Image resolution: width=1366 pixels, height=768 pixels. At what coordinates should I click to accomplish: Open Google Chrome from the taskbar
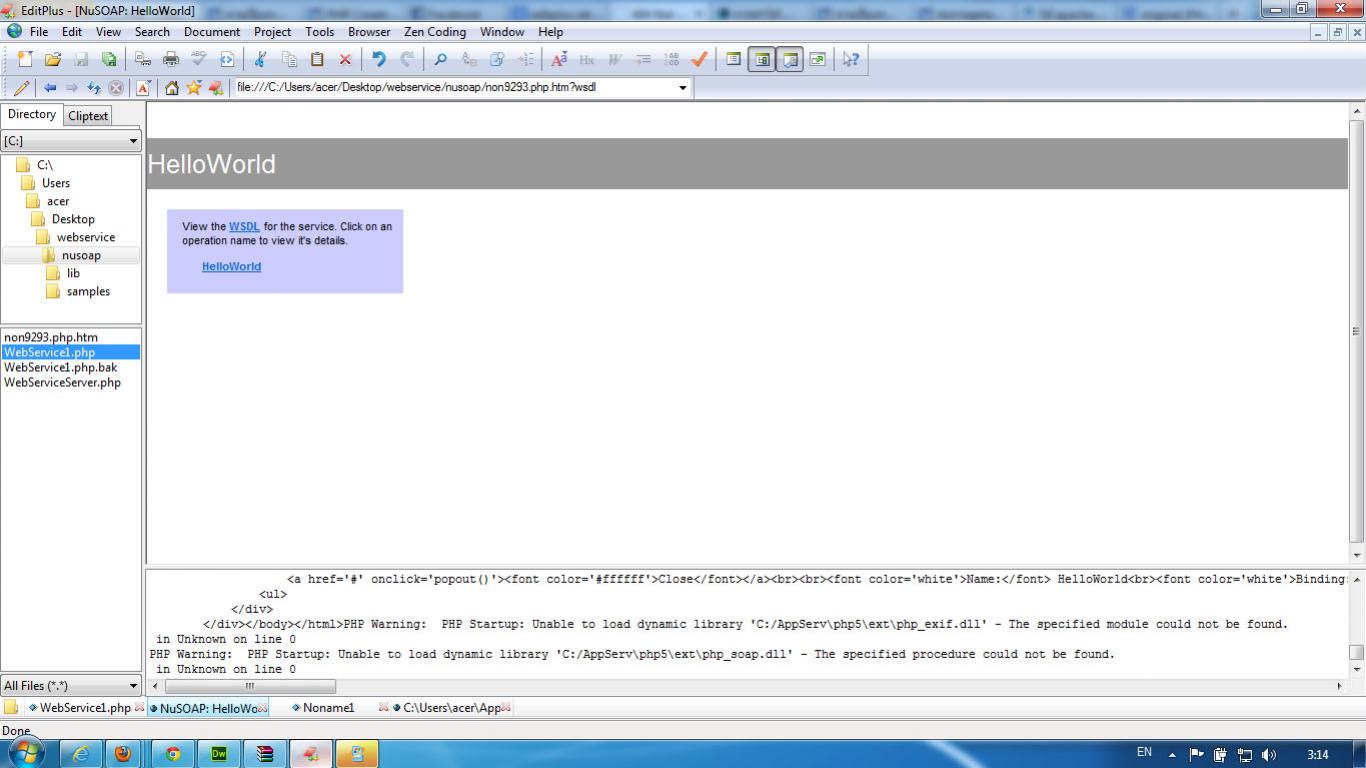click(173, 753)
